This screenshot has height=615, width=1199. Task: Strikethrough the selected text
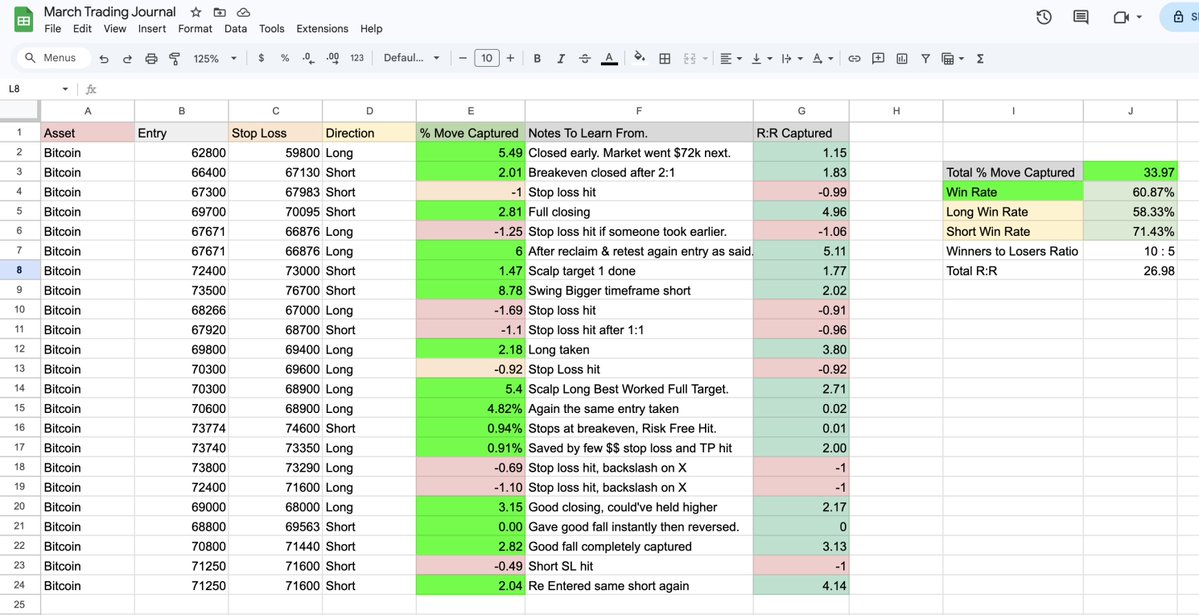tap(585, 58)
